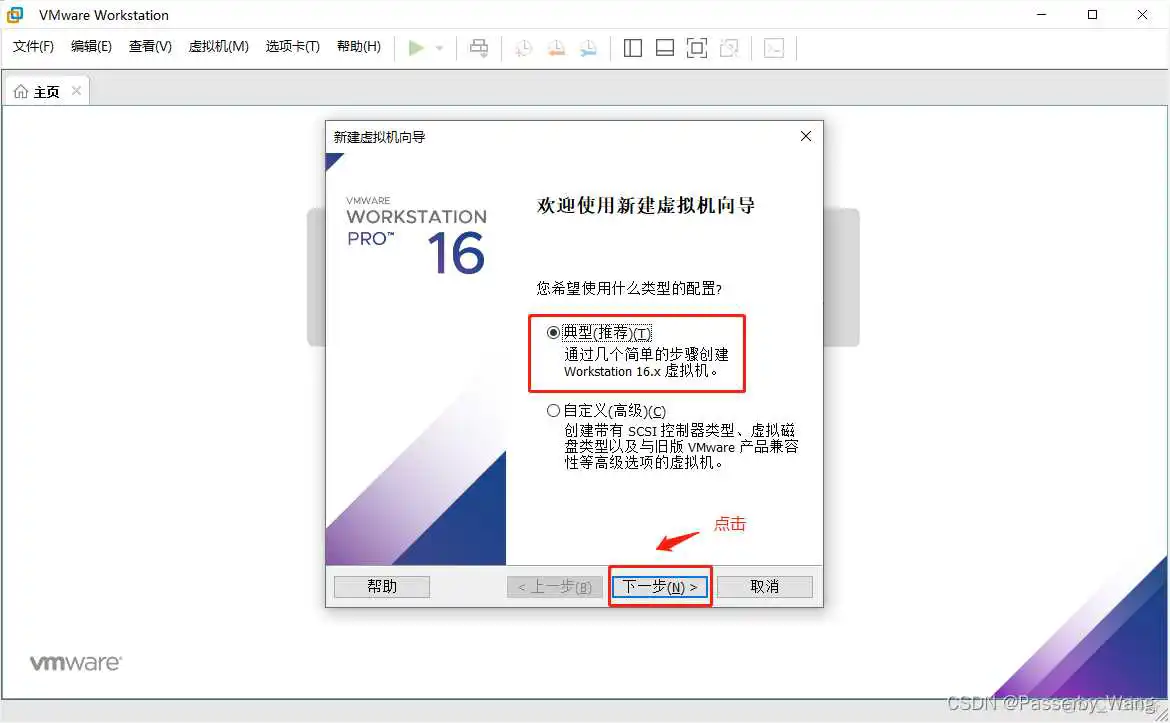Click the Take Snapshot clock icon
Screen dimensions: 1170x723
click(524, 48)
